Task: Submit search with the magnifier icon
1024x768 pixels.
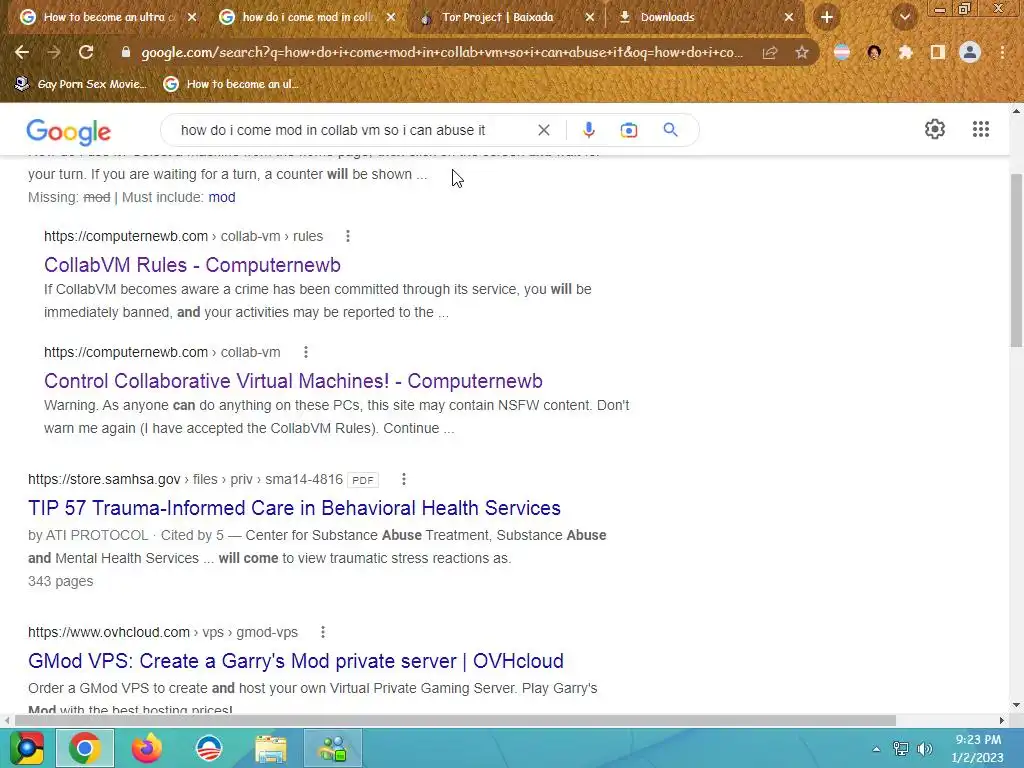Action: (x=670, y=129)
